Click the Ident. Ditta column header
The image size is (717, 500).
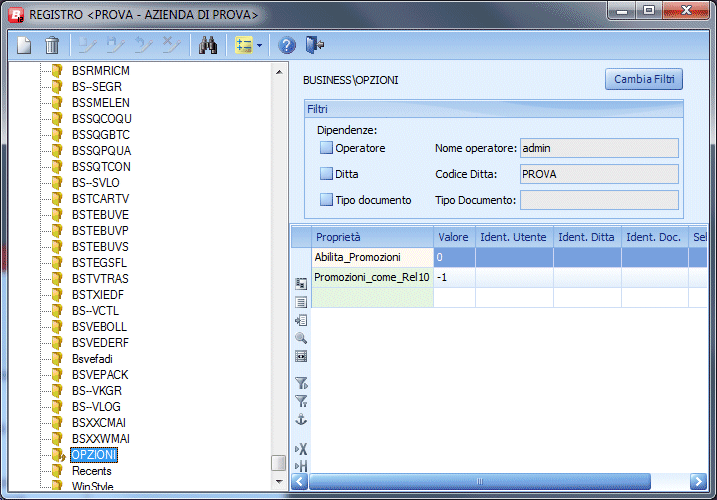pos(587,237)
